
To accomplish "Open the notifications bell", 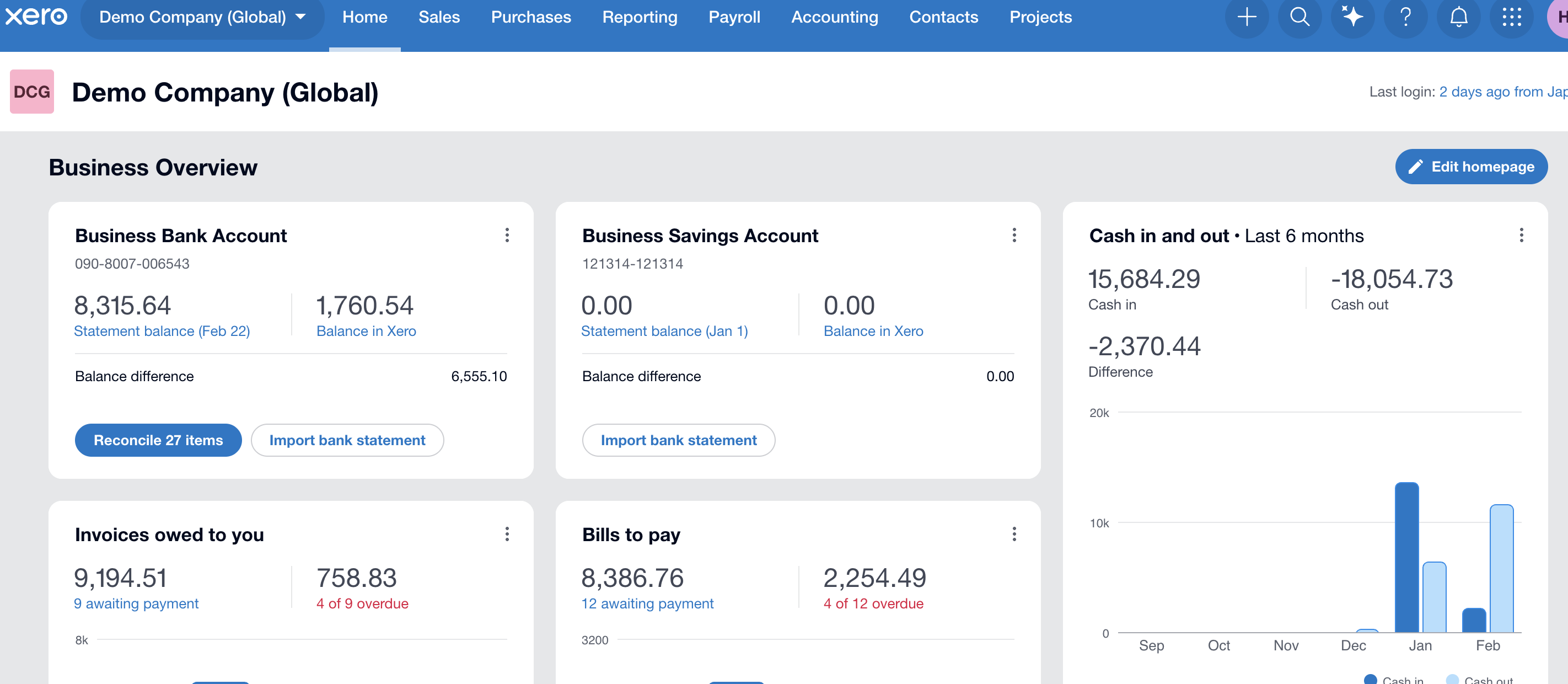I will (1458, 17).
